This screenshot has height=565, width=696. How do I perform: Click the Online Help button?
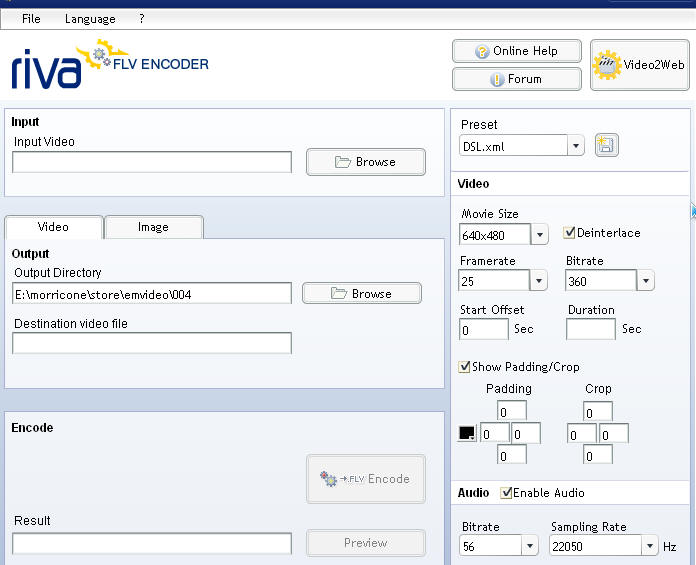point(517,51)
